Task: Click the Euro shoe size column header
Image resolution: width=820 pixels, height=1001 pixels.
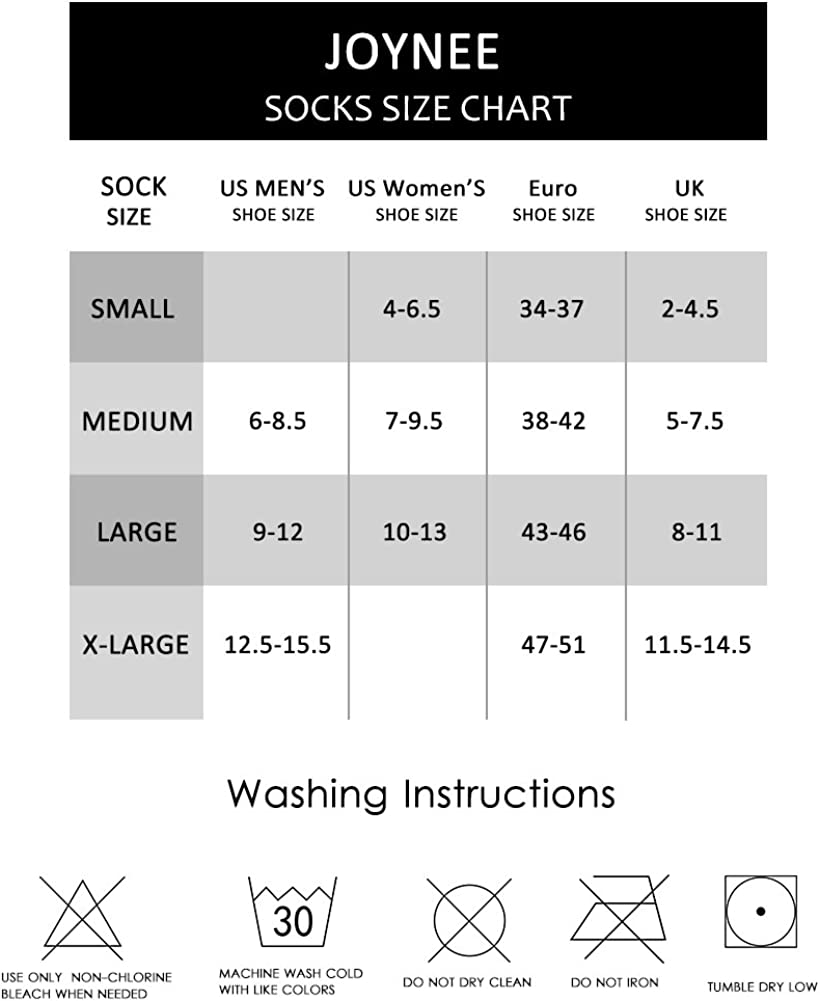Action: (x=553, y=199)
